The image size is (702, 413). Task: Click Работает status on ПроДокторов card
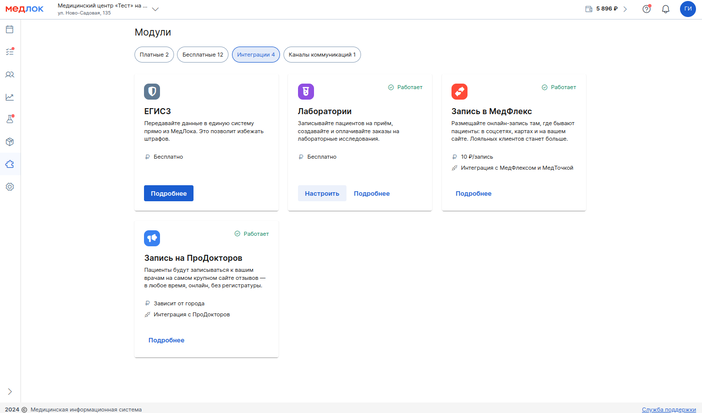pyautogui.click(x=252, y=234)
